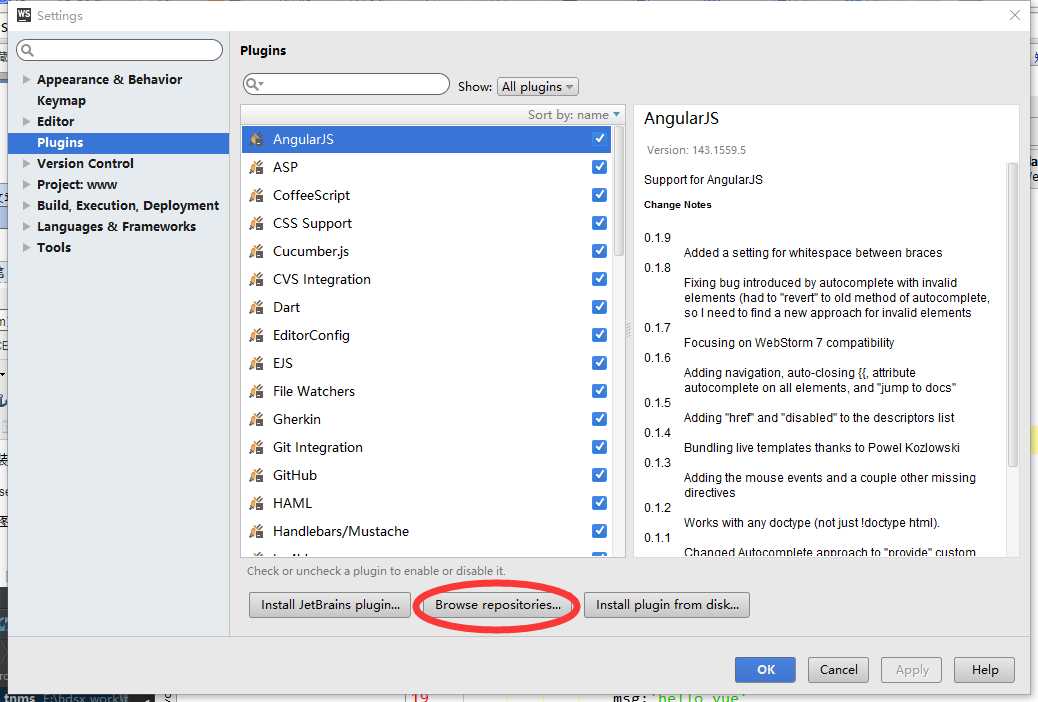Expand Languages & Frameworks arrow
This screenshot has height=702, width=1038.
point(26,226)
